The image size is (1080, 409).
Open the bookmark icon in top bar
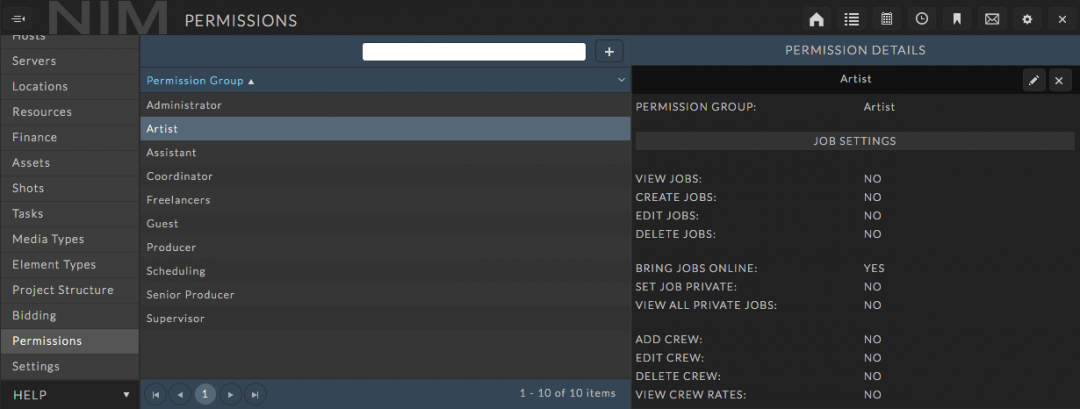pyautogui.click(x=956, y=19)
